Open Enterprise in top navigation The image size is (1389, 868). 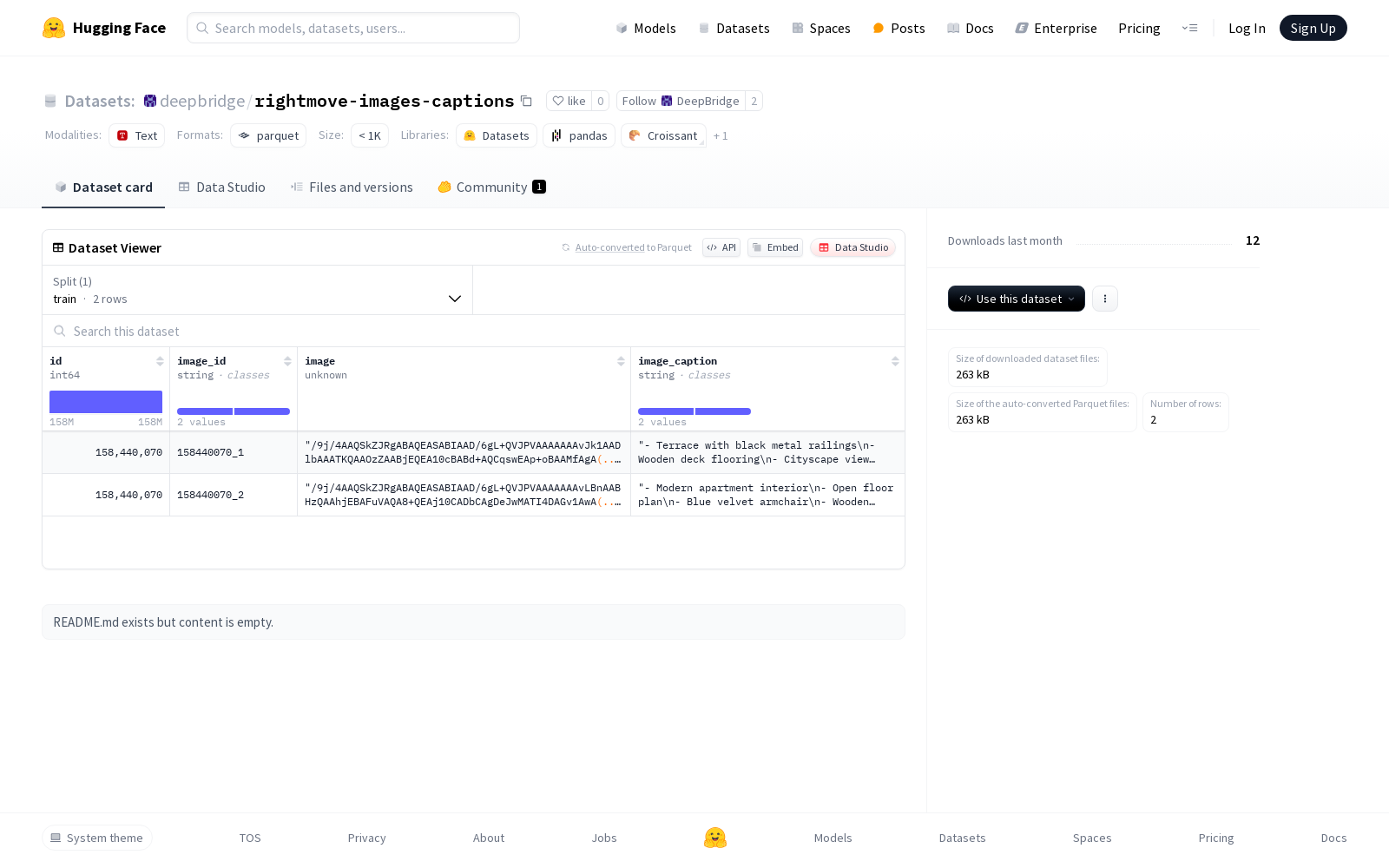[x=1057, y=28]
